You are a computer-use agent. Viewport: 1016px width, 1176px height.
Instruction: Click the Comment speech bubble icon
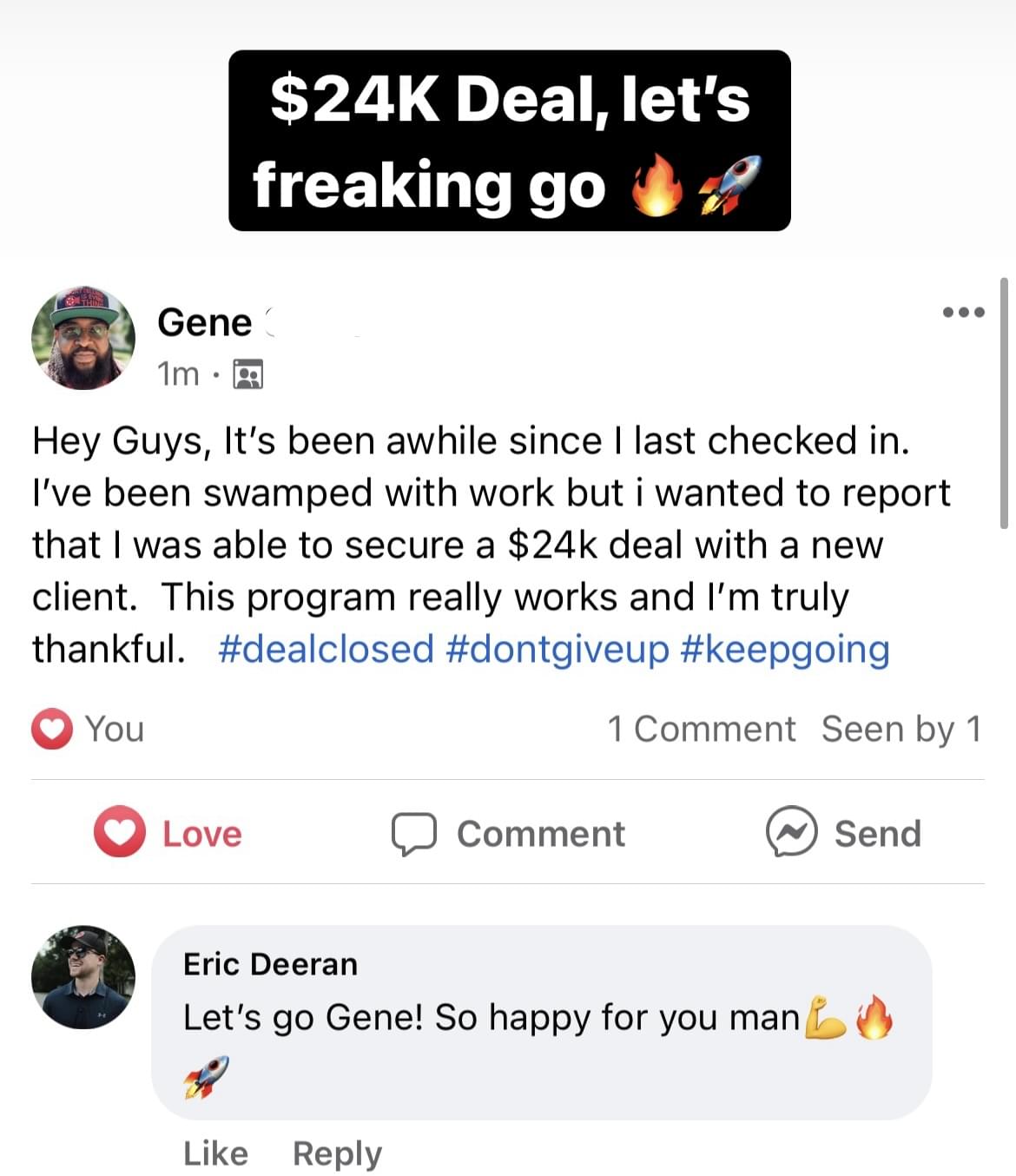point(413,834)
